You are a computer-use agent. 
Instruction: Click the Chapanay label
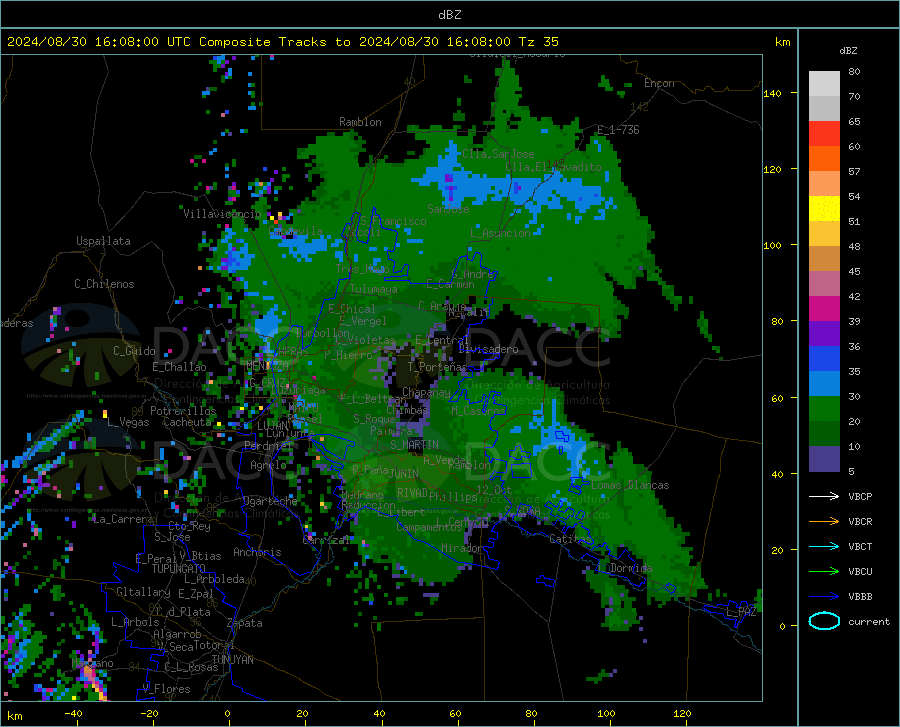tap(426, 392)
